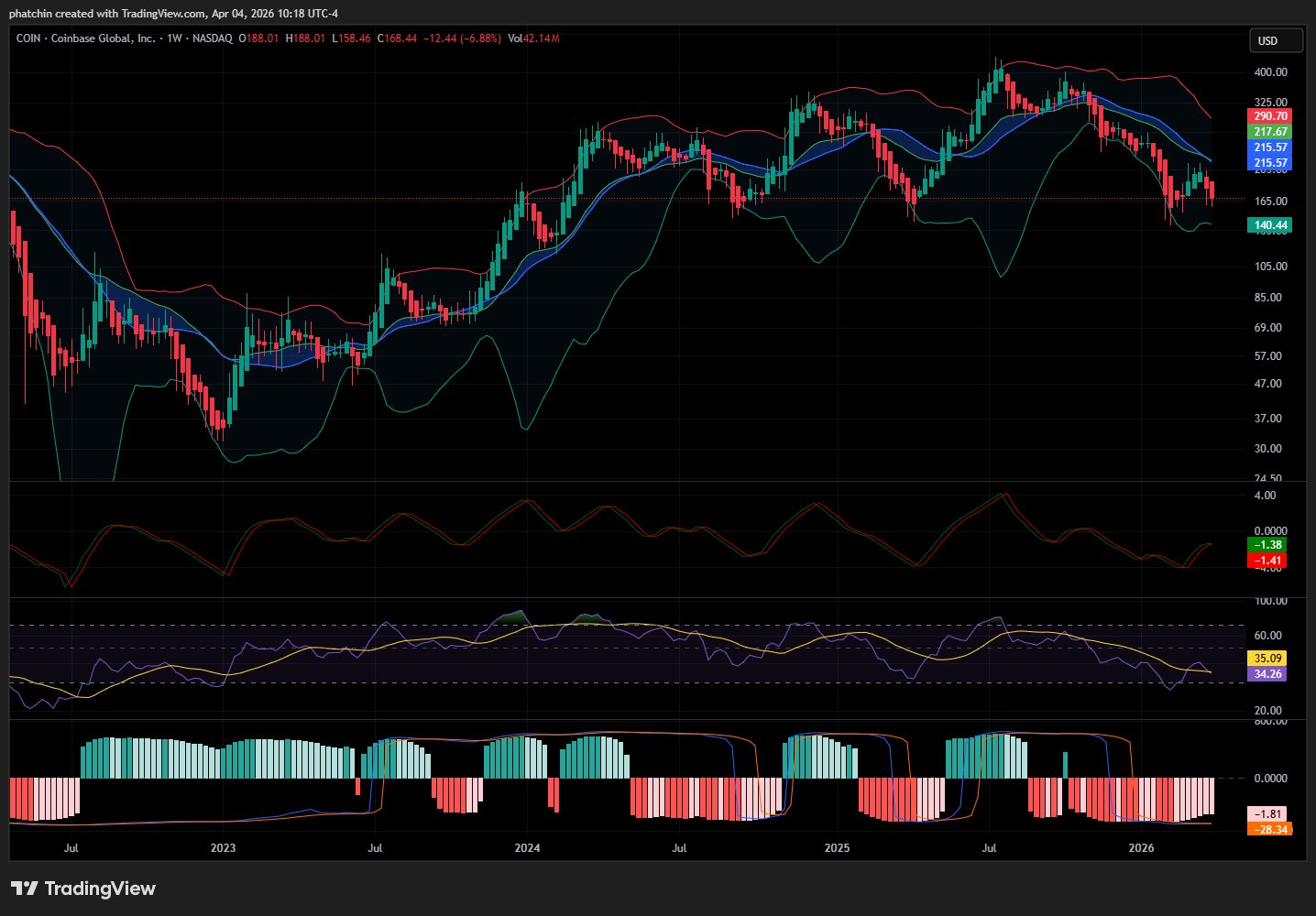This screenshot has height=916, width=1316.
Task: Click the yellow 35.09 RSI average label
Action: click(1267, 659)
